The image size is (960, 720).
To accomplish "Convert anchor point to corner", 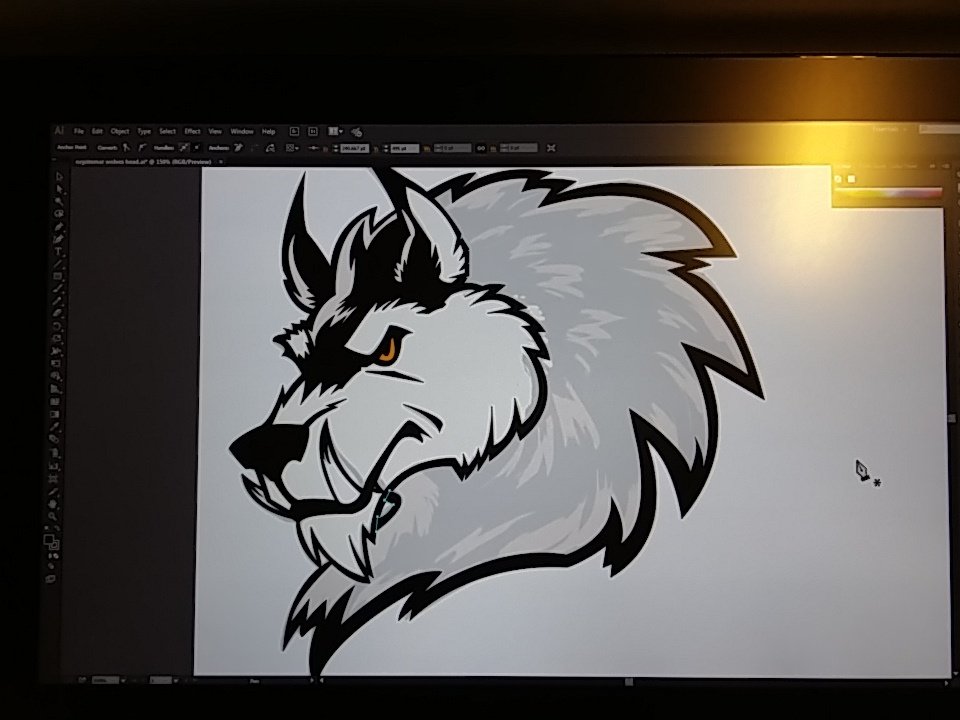I will [x=127, y=148].
